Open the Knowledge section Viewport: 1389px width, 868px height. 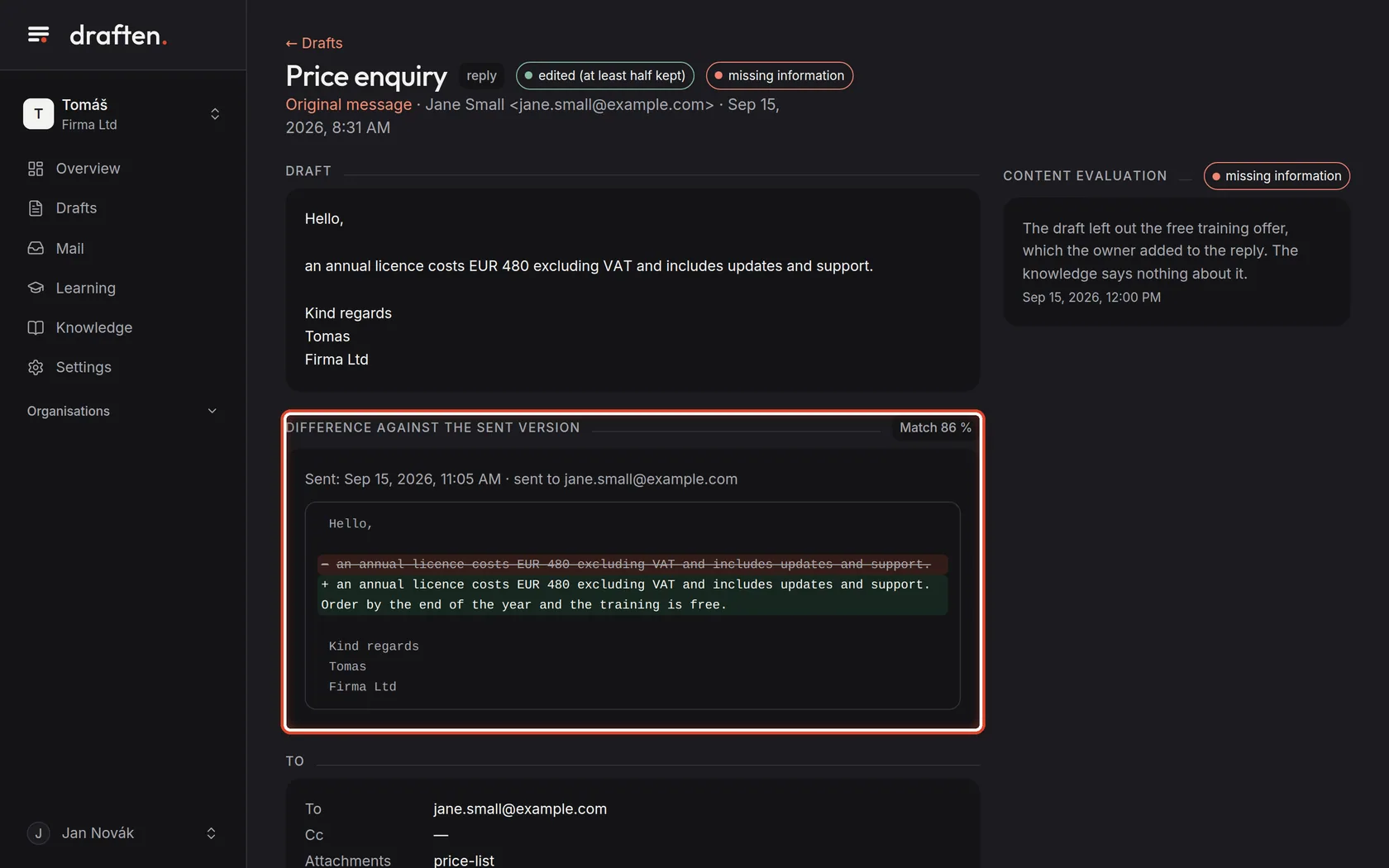click(94, 327)
